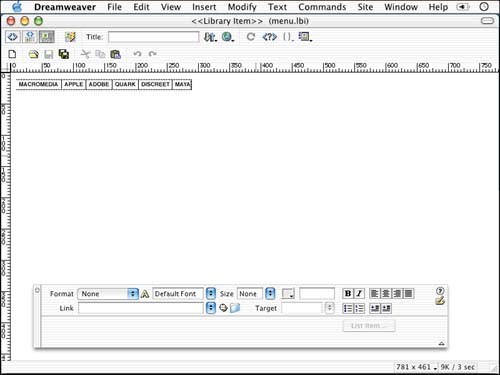Switch to Show Design view
This screenshot has width=500, height=375.
tap(47, 37)
